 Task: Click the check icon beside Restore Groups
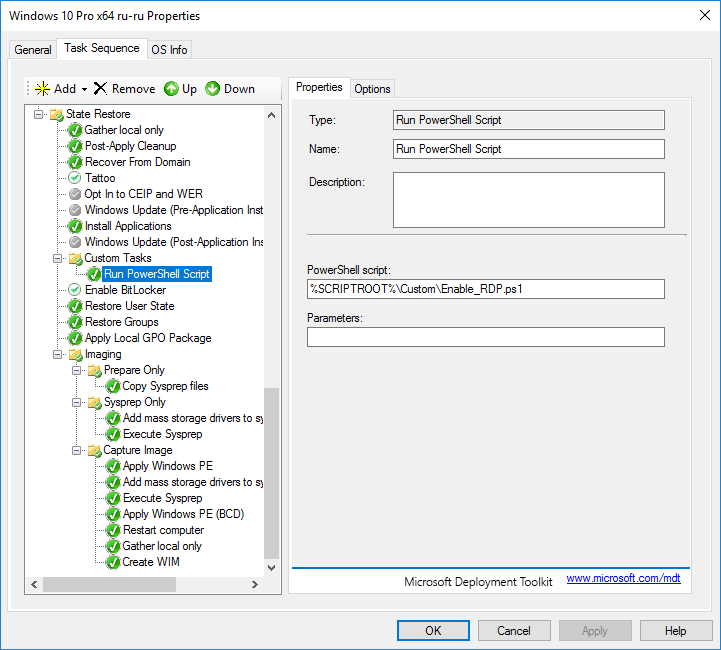click(75, 322)
